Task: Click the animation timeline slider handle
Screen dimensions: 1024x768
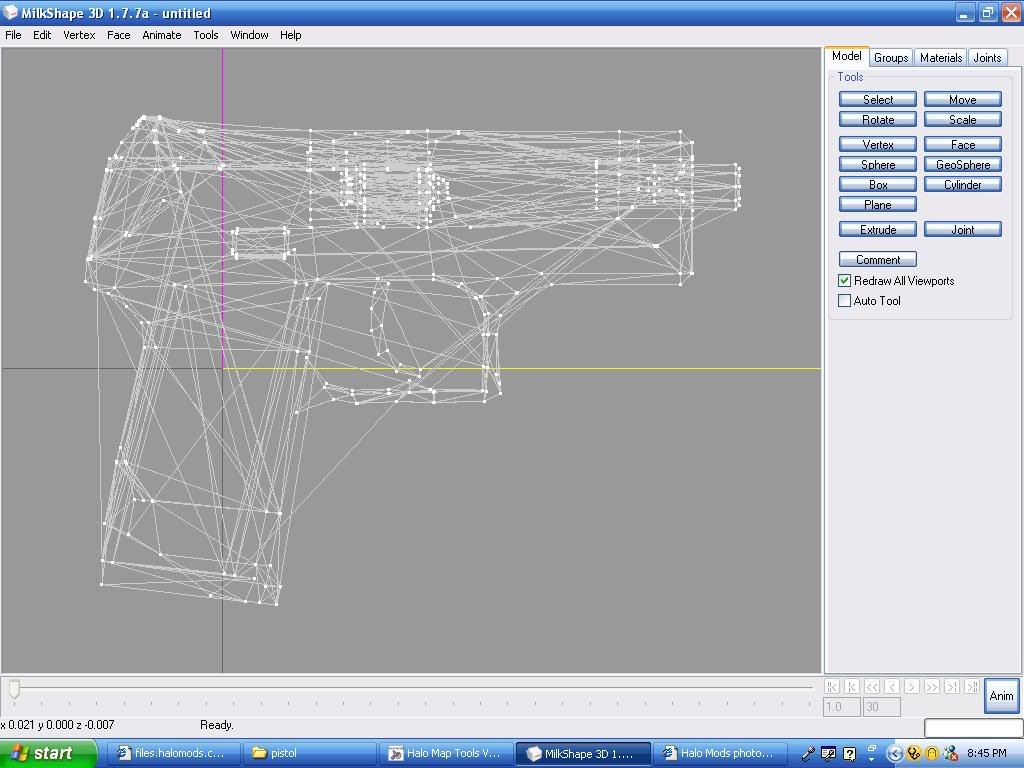Action: click(x=14, y=688)
